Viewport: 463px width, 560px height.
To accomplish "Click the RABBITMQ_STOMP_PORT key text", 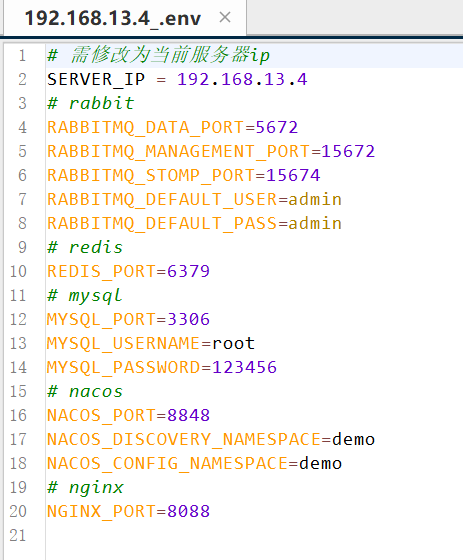I will point(151,175).
